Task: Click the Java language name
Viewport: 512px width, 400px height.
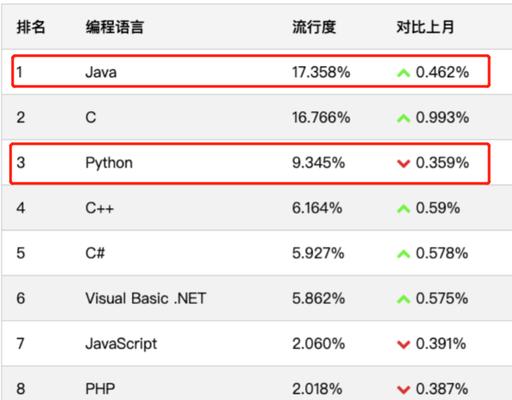Action: pyautogui.click(x=101, y=72)
